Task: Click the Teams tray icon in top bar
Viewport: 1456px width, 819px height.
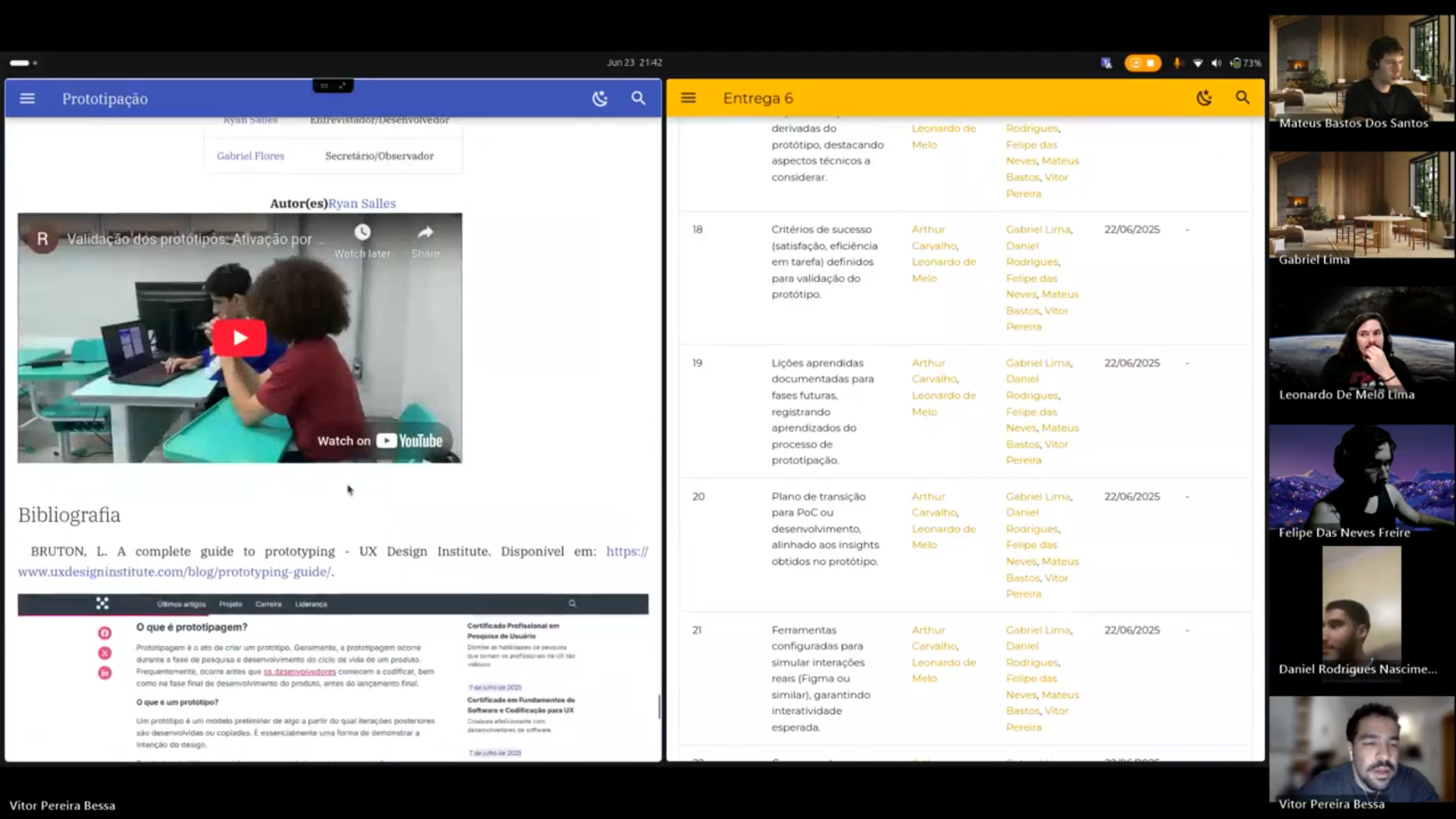Action: pyautogui.click(x=1106, y=63)
